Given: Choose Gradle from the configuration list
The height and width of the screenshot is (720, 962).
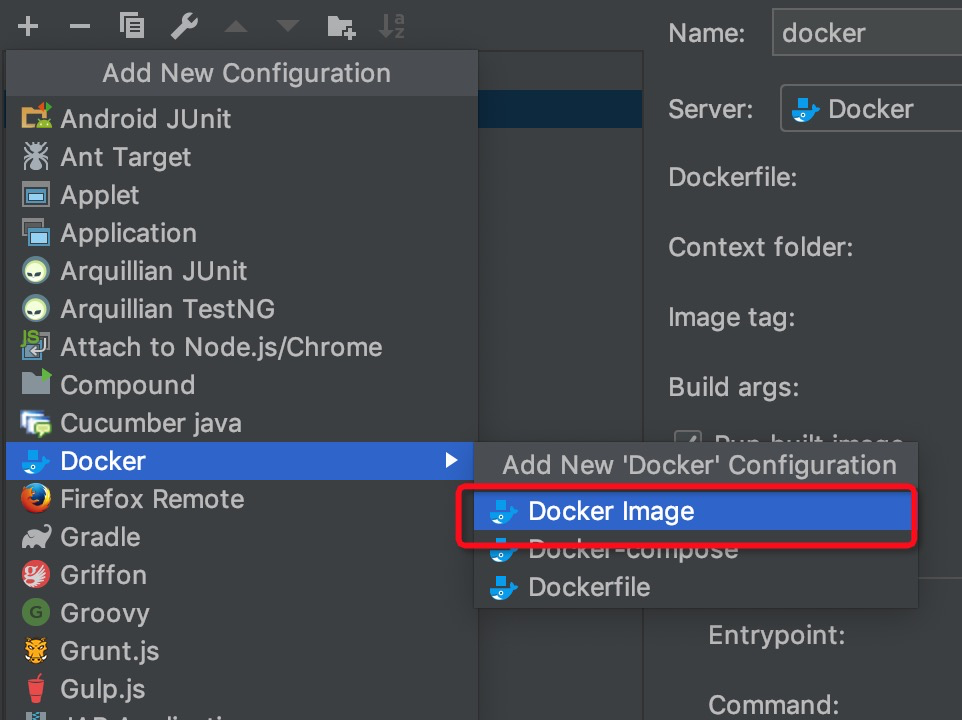Looking at the screenshot, I should [100, 536].
